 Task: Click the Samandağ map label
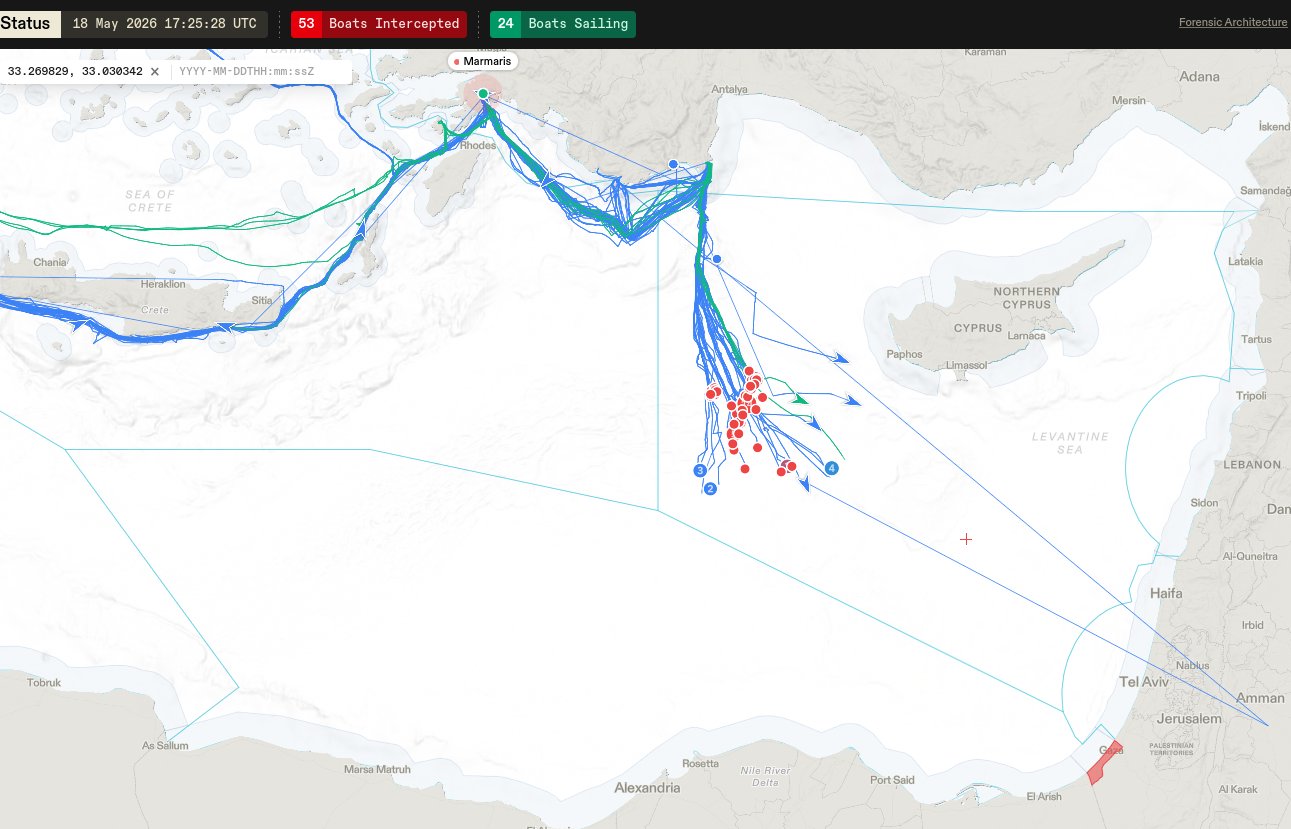[x=1266, y=190]
